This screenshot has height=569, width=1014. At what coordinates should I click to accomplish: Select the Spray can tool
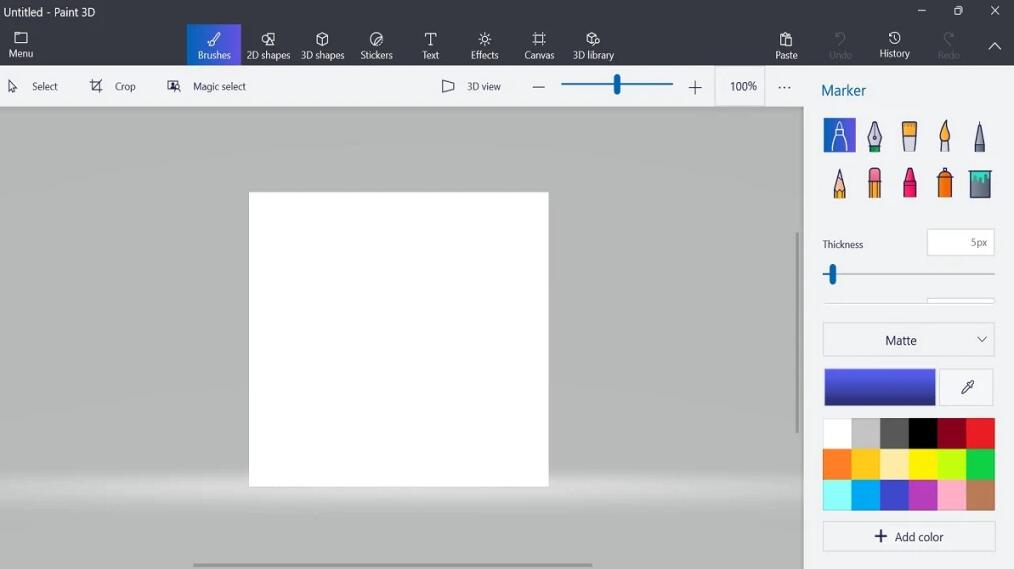coord(944,183)
